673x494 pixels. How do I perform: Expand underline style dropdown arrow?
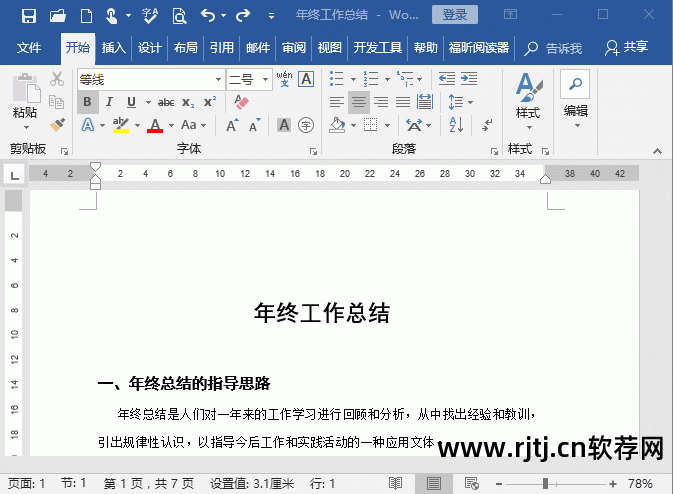click(148, 102)
